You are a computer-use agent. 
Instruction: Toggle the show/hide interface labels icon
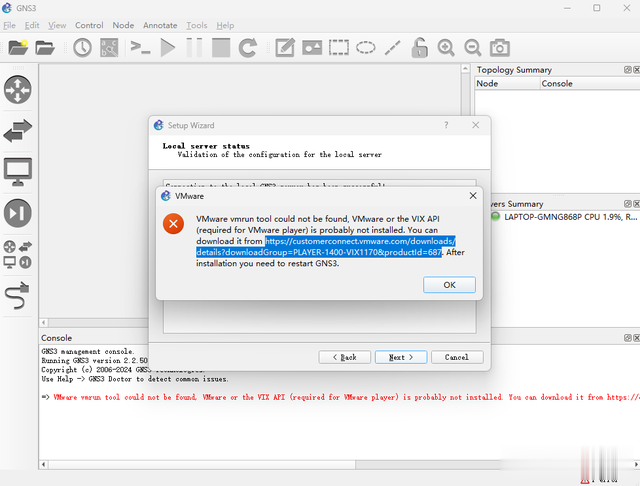[109, 48]
